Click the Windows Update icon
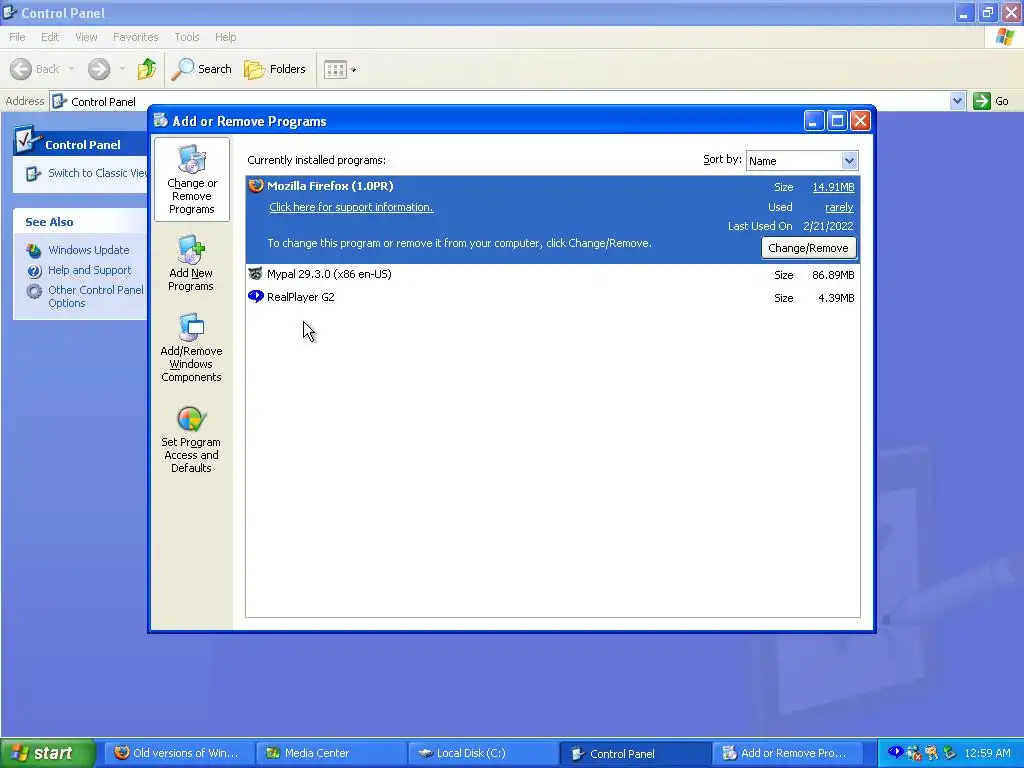1024x768 pixels. tap(34, 250)
